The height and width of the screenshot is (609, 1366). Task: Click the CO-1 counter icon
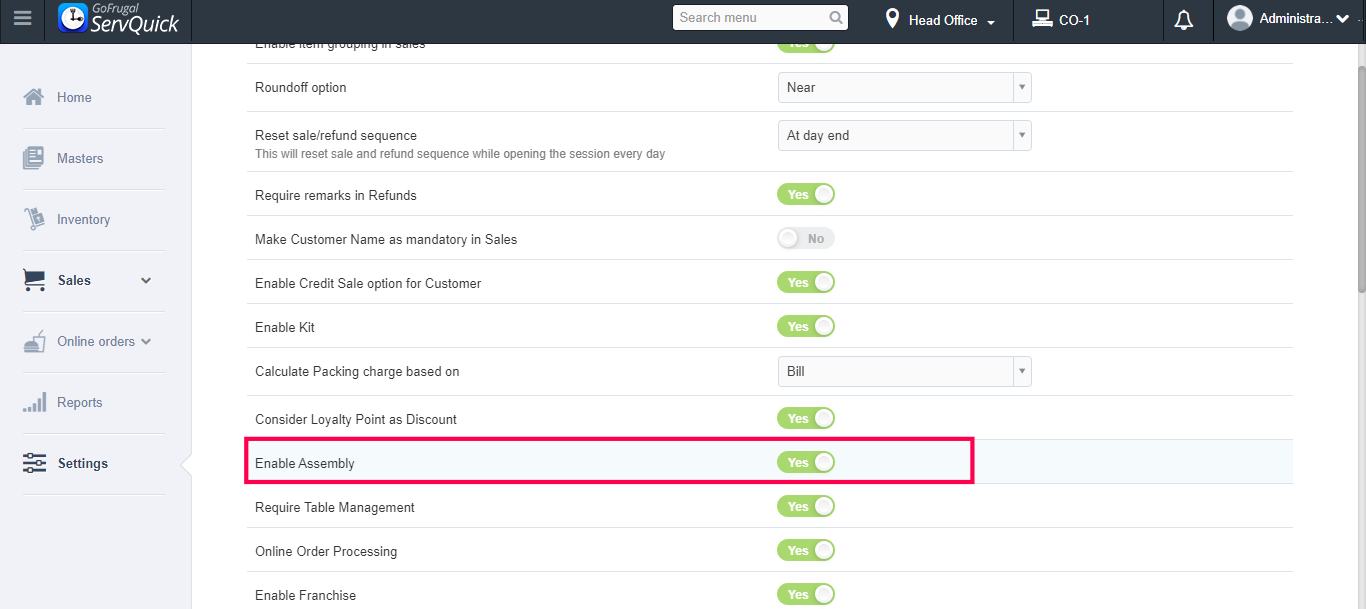point(1042,19)
